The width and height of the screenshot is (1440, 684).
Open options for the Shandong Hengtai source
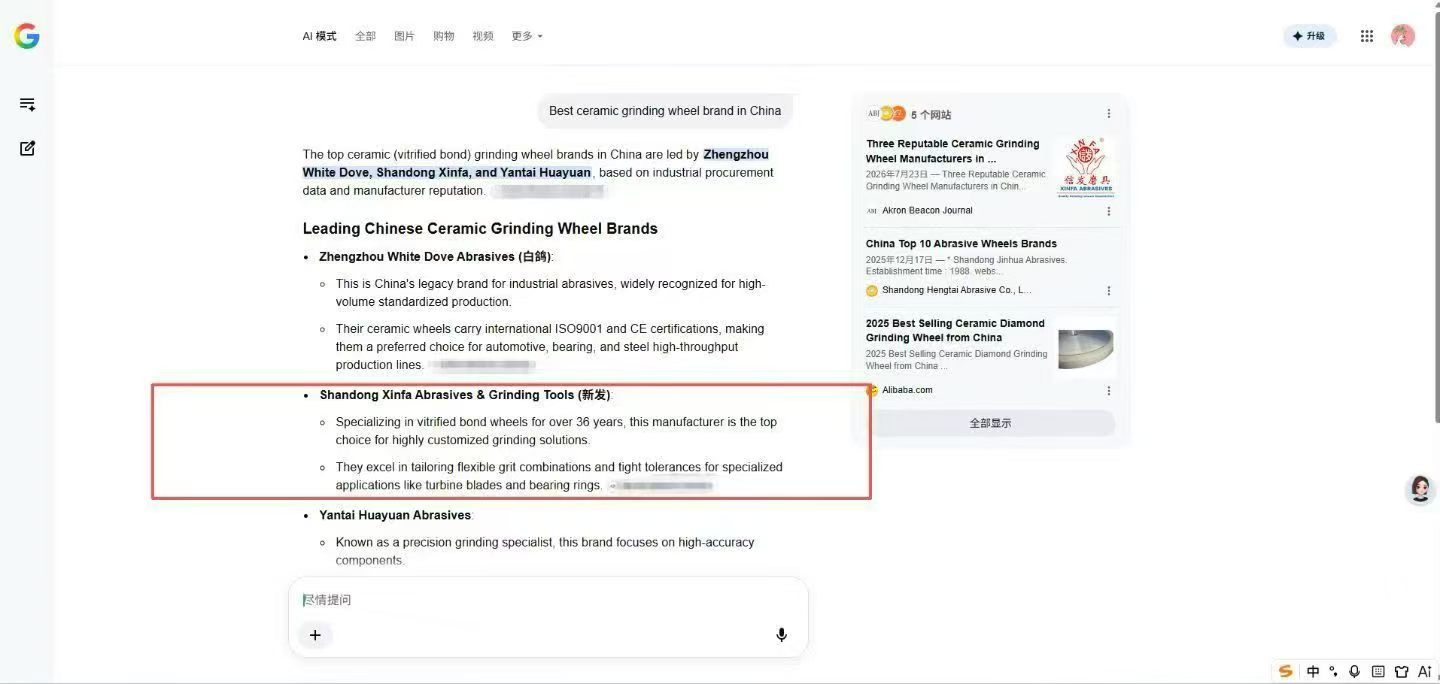[x=1108, y=291]
